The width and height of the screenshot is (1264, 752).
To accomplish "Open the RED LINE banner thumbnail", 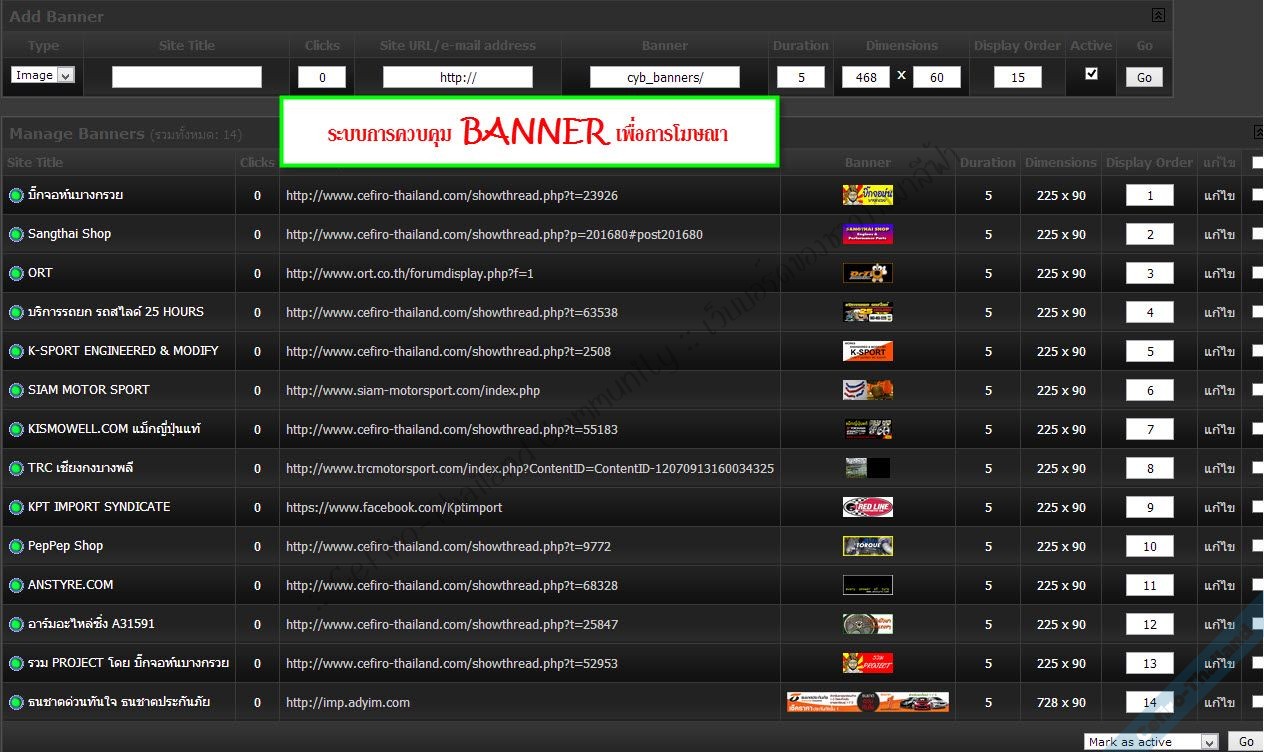I will pyautogui.click(x=867, y=507).
